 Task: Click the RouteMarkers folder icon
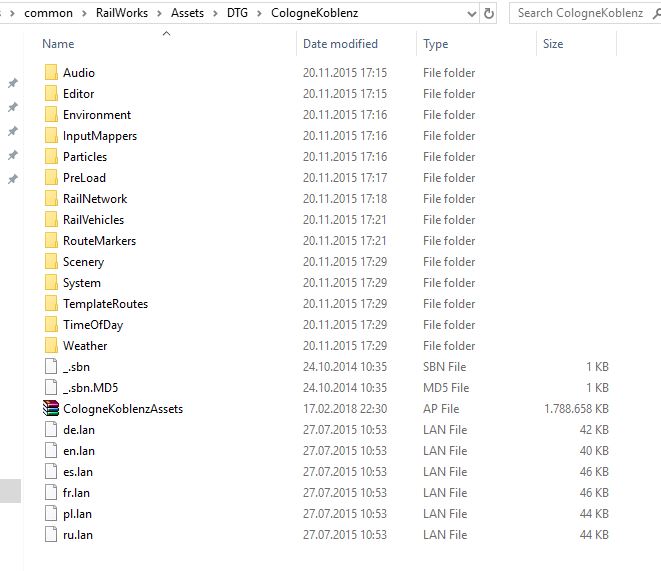[x=51, y=241]
